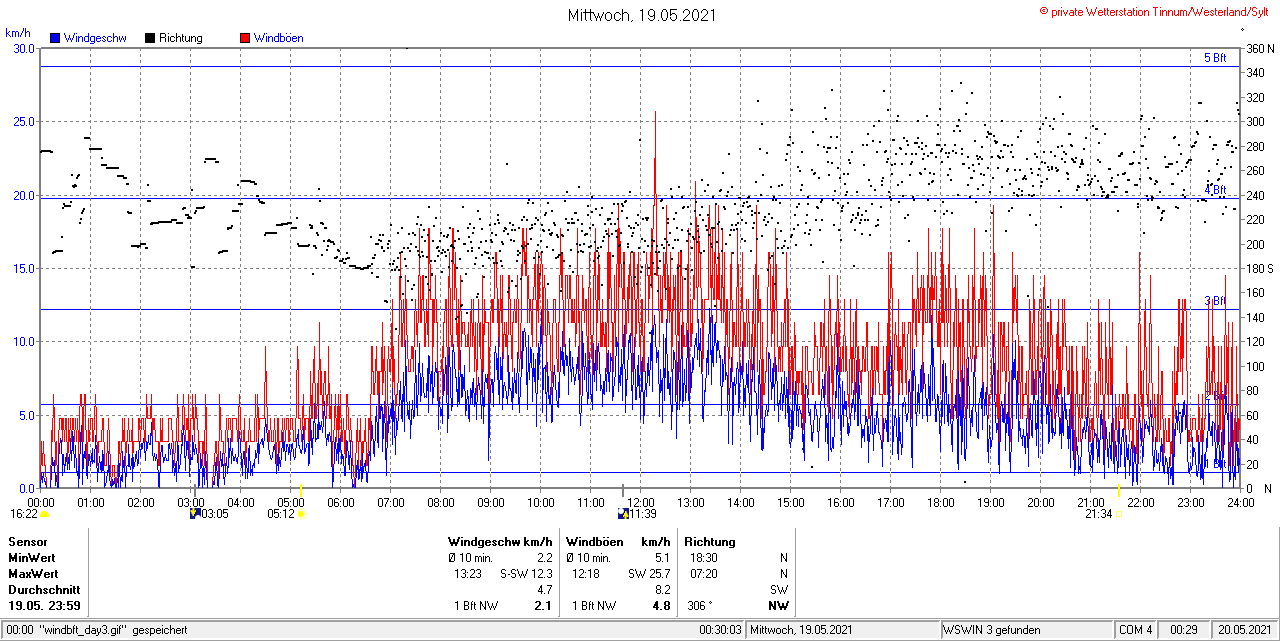
Task: Click the current wind value 2.1
Action: point(544,606)
